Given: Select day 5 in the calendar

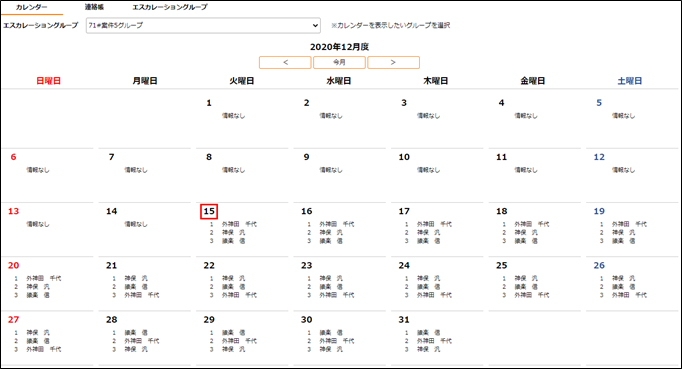Looking at the screenshot, I should (x=599, y=103).
